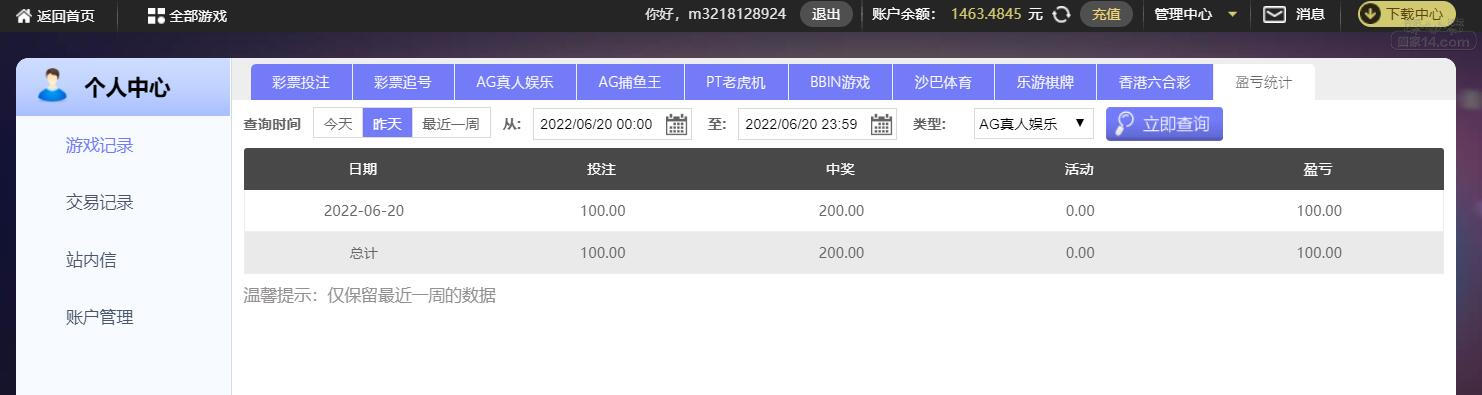
Task: Open the envelope icon for 消息
Action: [1274, 14]
